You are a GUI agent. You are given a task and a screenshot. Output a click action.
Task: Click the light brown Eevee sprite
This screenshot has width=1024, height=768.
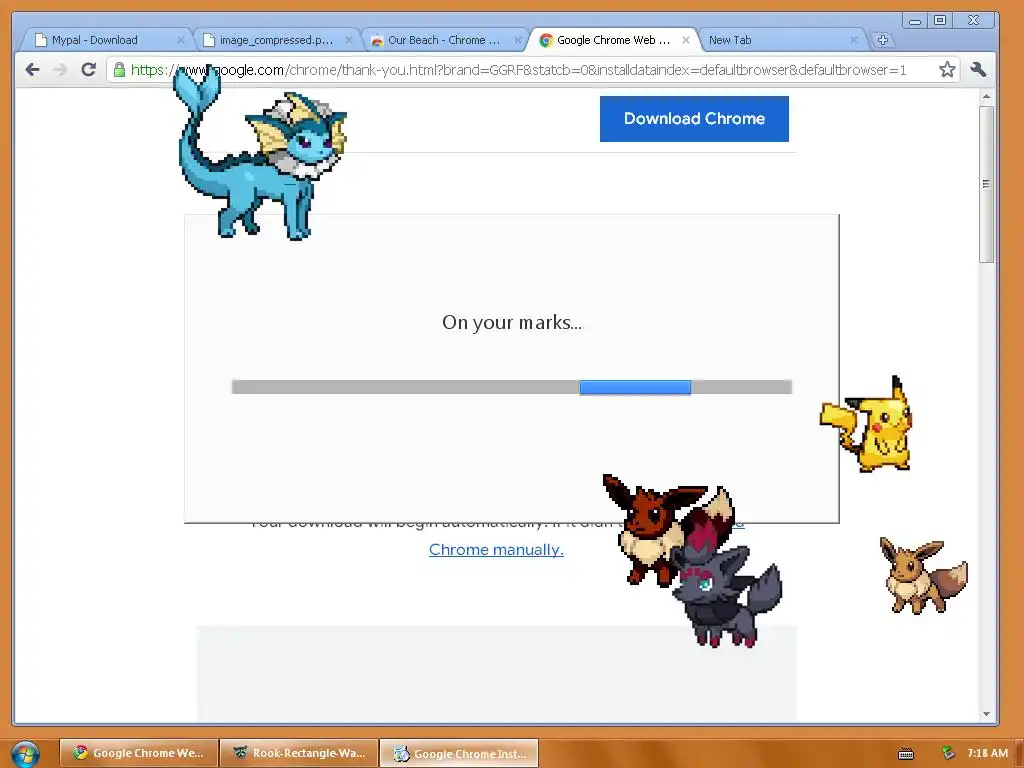(923, 575)
